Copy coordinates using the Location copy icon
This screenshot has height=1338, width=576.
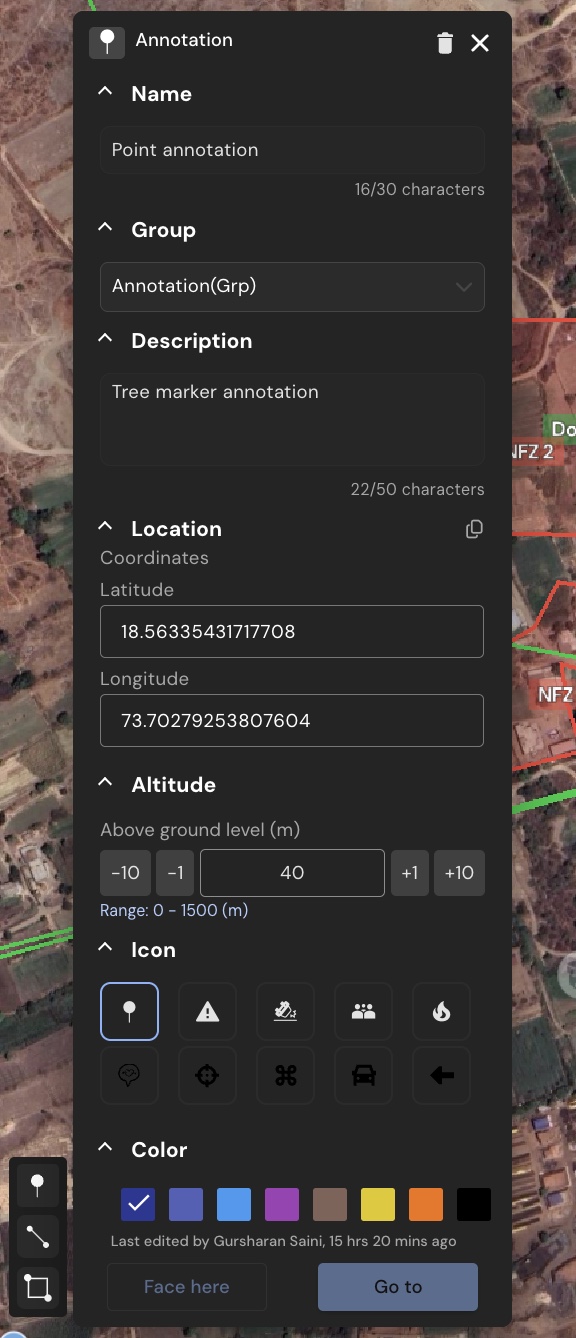[474, 529]
